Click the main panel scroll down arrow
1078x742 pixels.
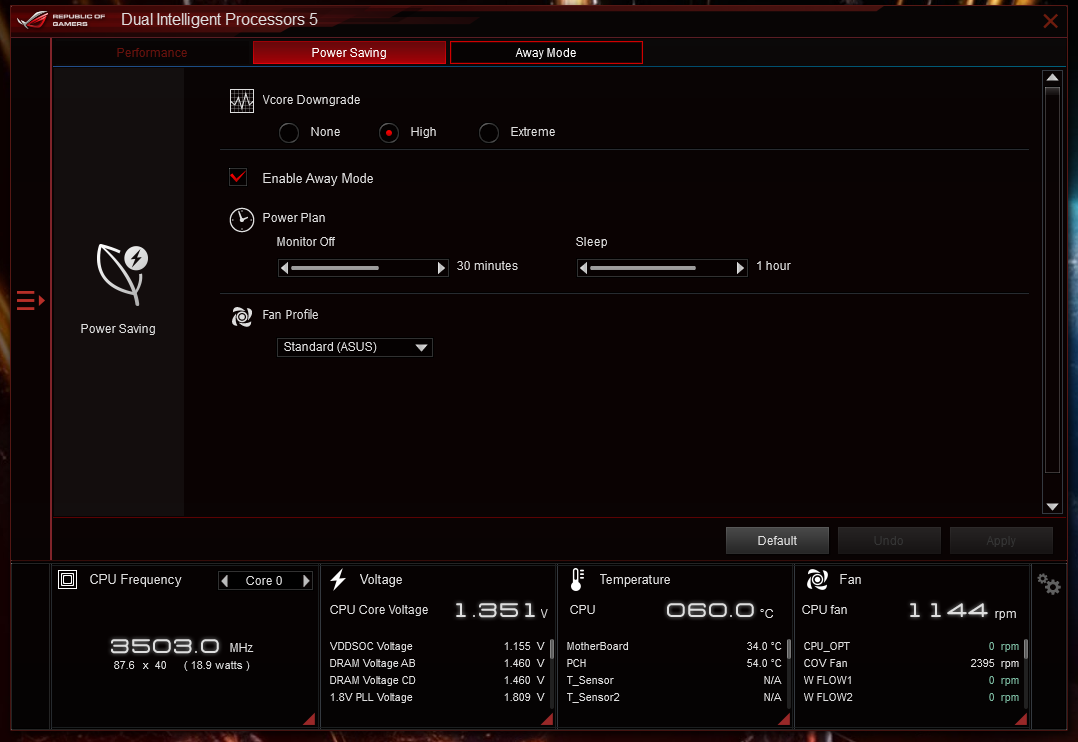1052,507
